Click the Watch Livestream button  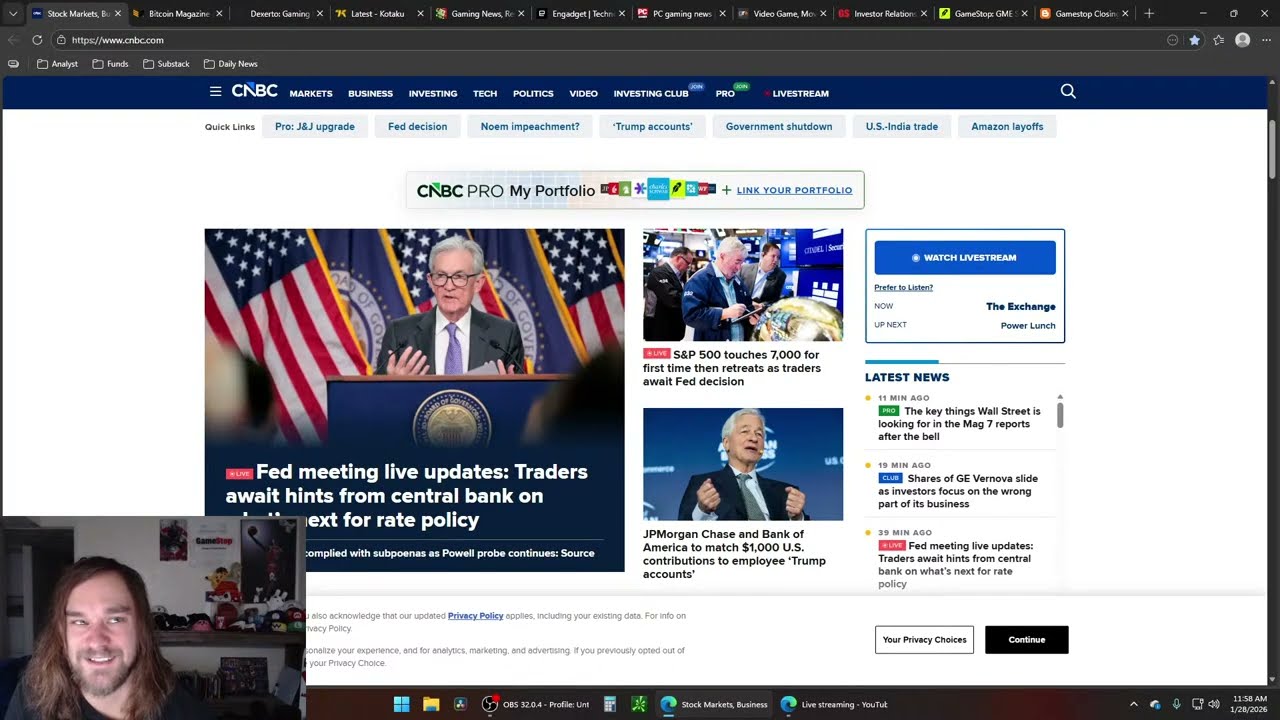click(965, 257)
